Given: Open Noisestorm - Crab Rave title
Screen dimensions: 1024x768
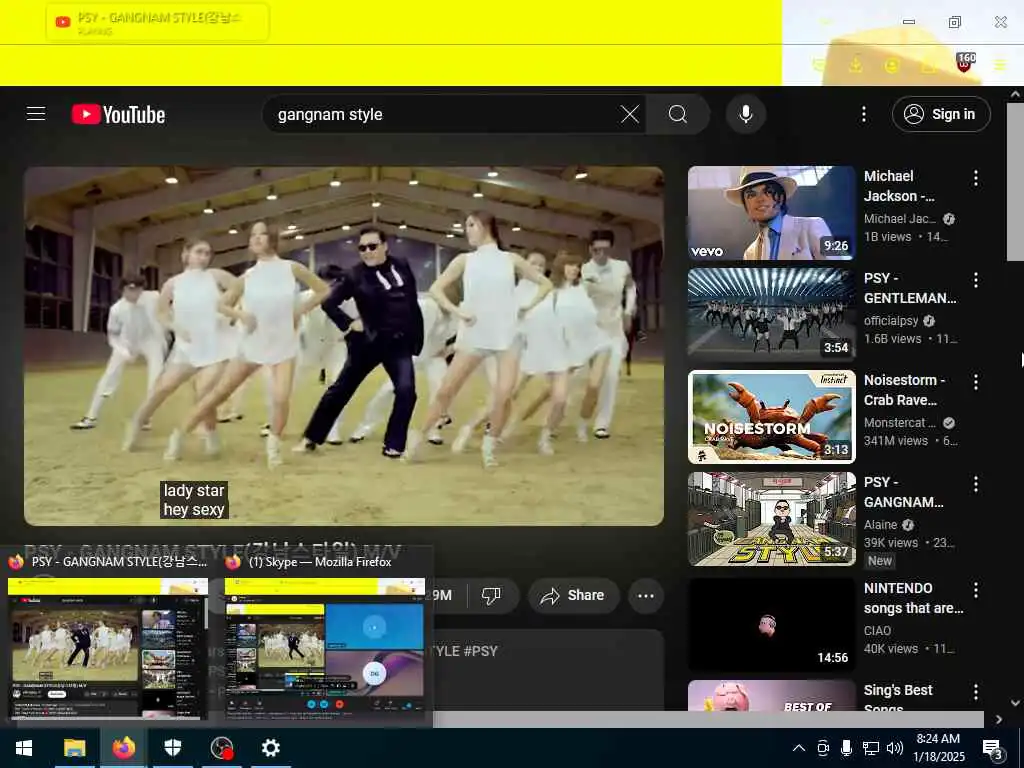Looking at the screenshot, I should tap(904, 390).
